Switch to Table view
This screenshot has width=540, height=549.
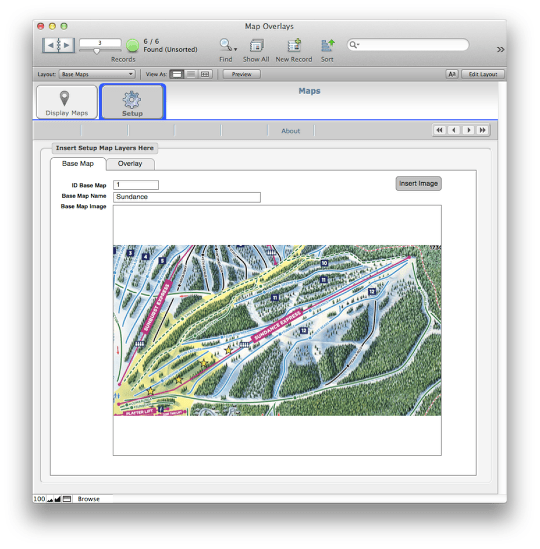click(205, 74)
